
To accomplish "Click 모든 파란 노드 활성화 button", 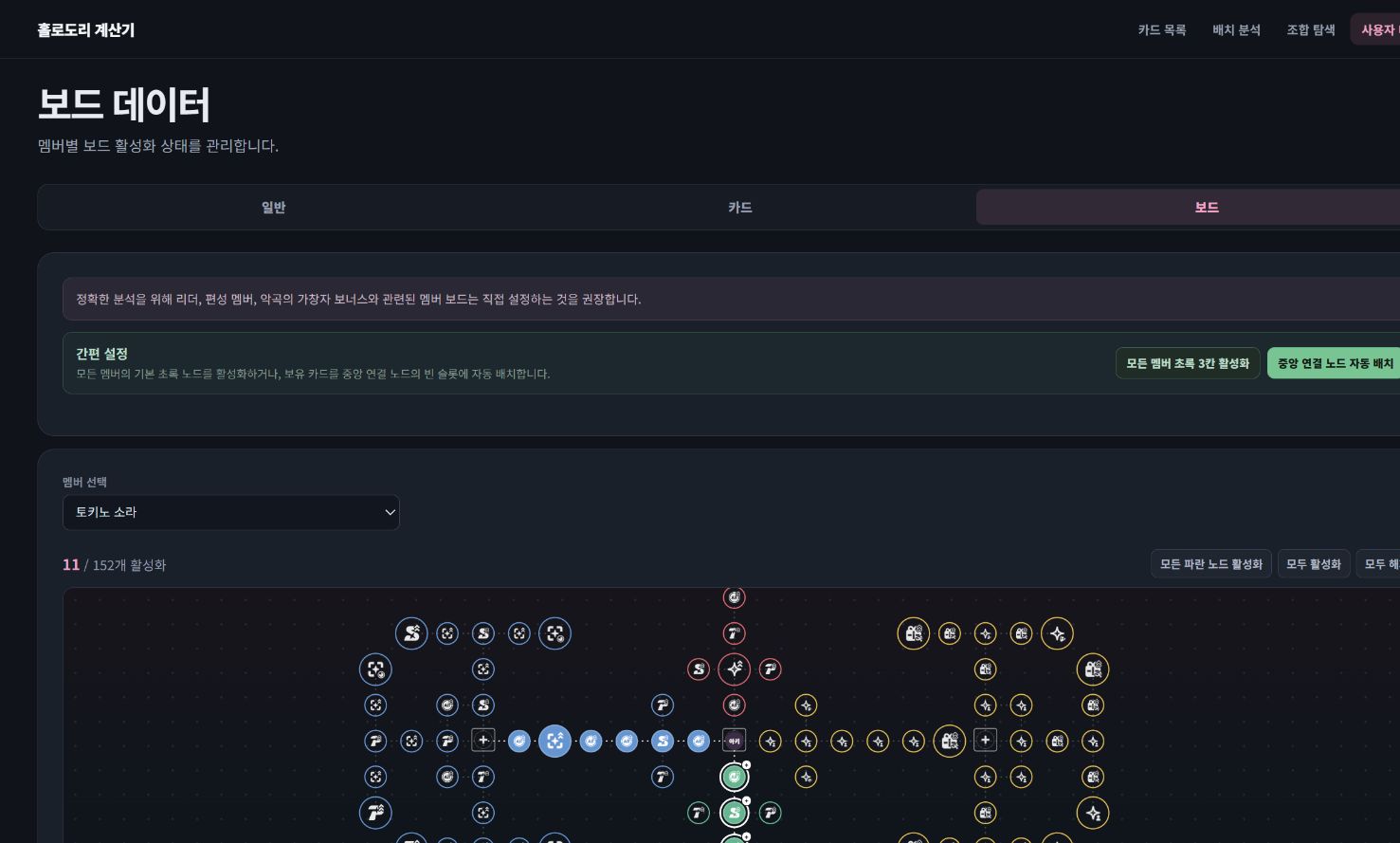I will pyautogui.click(x=1211, y=564).
